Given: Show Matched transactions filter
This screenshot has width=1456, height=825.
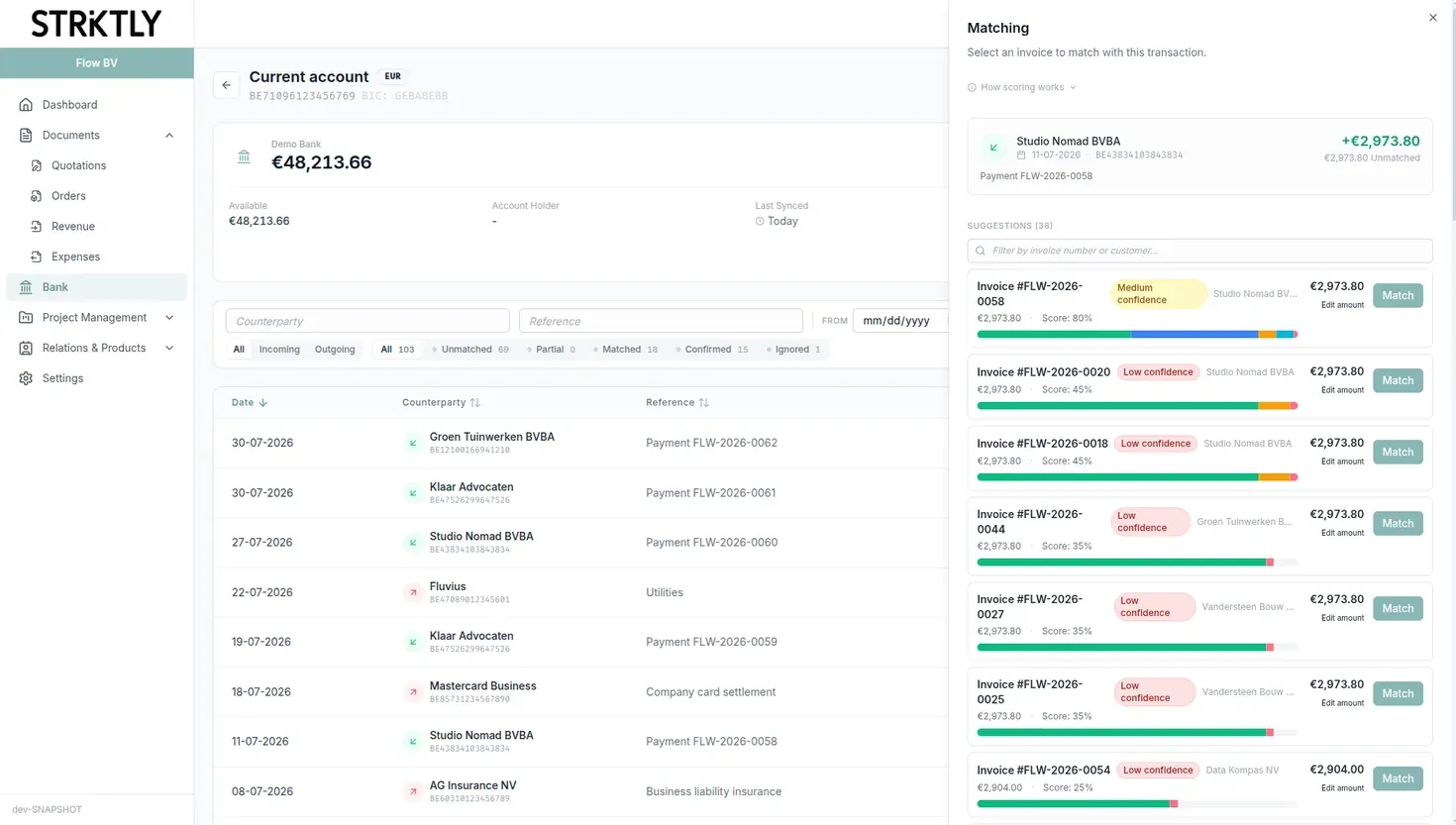Looking at the screenshot, I should [x=625, y=350].
